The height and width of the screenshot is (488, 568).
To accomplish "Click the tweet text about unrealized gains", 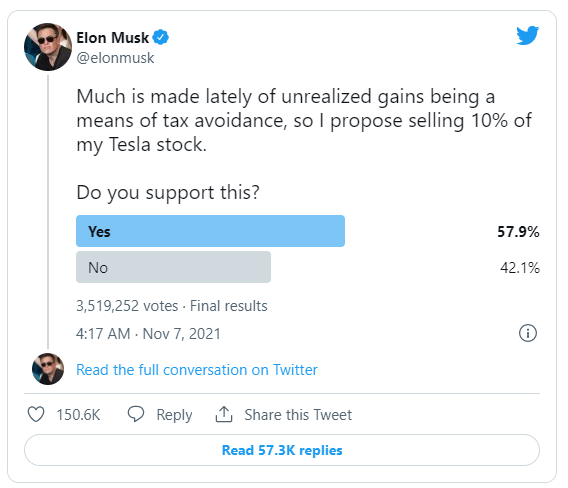I will click(x=304, y=121).
